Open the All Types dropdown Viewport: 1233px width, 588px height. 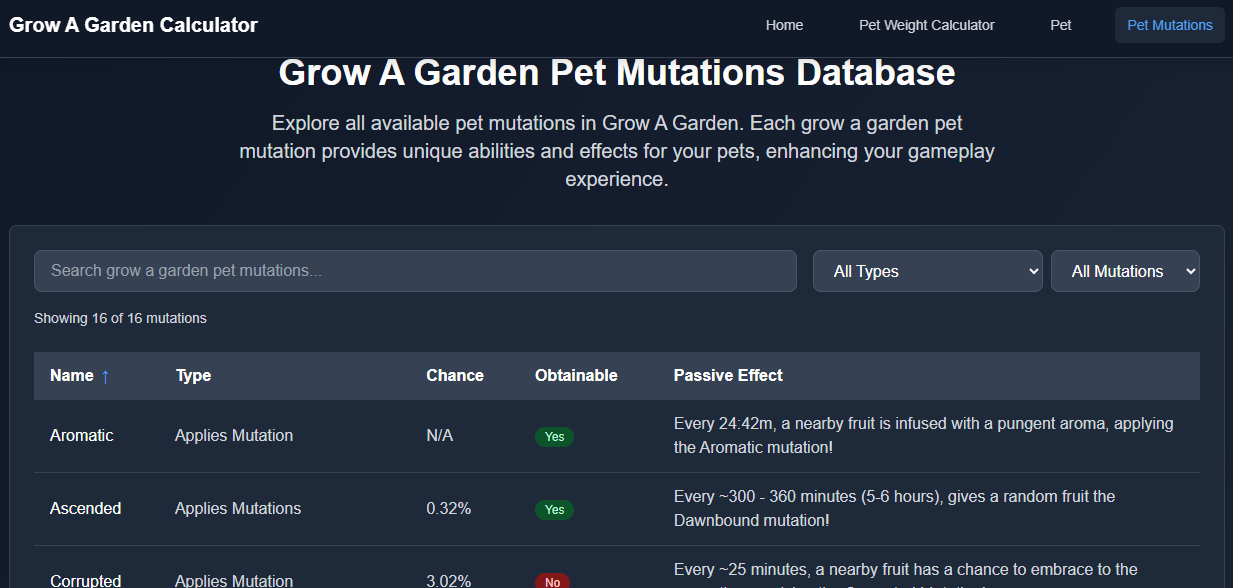(x=927, y=271)
